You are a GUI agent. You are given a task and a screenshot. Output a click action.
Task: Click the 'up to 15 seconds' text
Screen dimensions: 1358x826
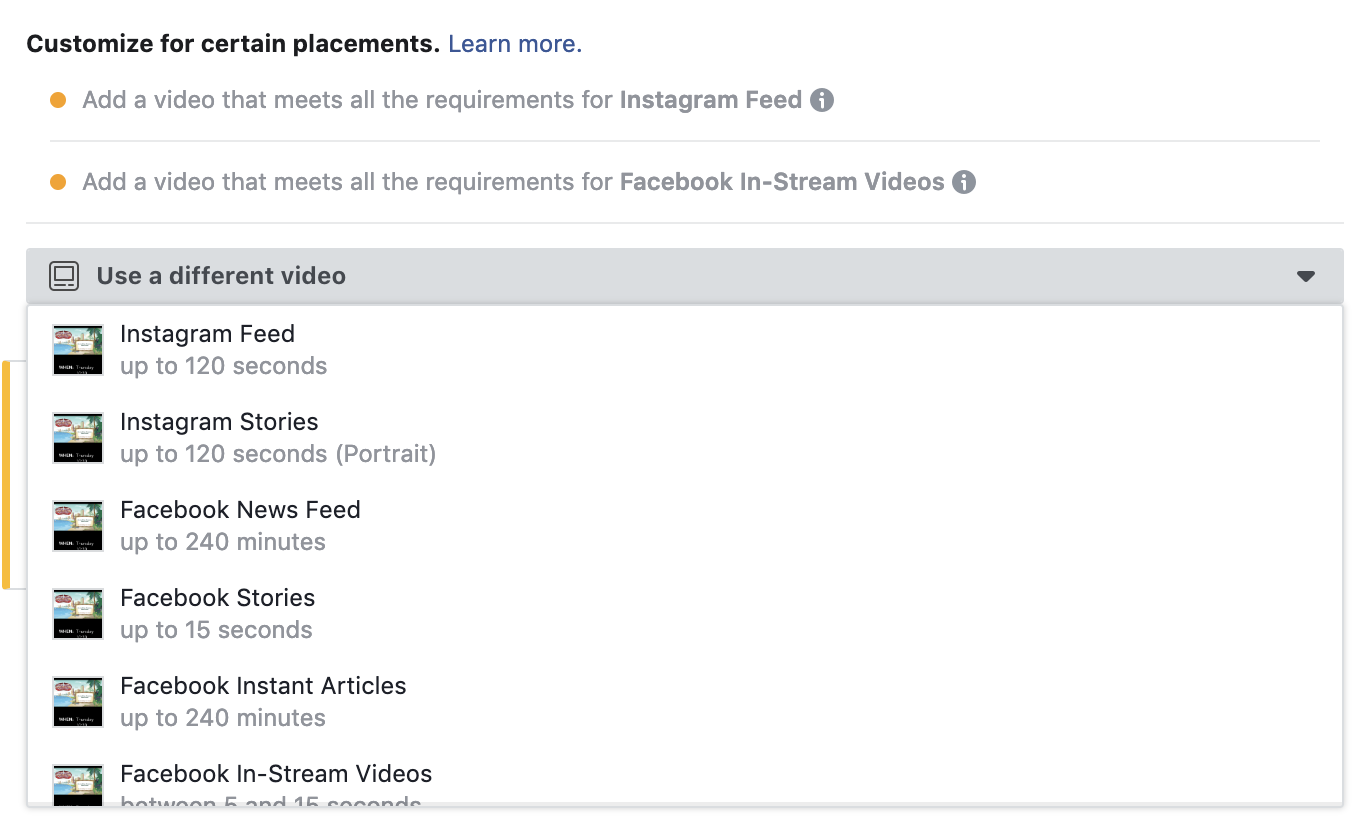[216, 630]
